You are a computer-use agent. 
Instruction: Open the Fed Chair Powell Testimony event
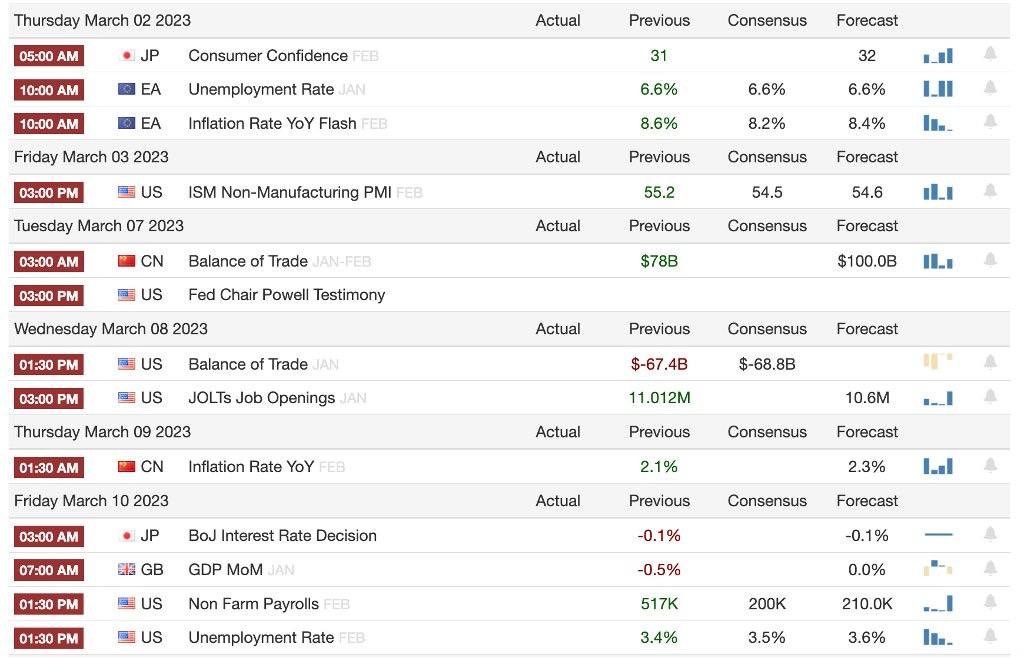point(287,295)
